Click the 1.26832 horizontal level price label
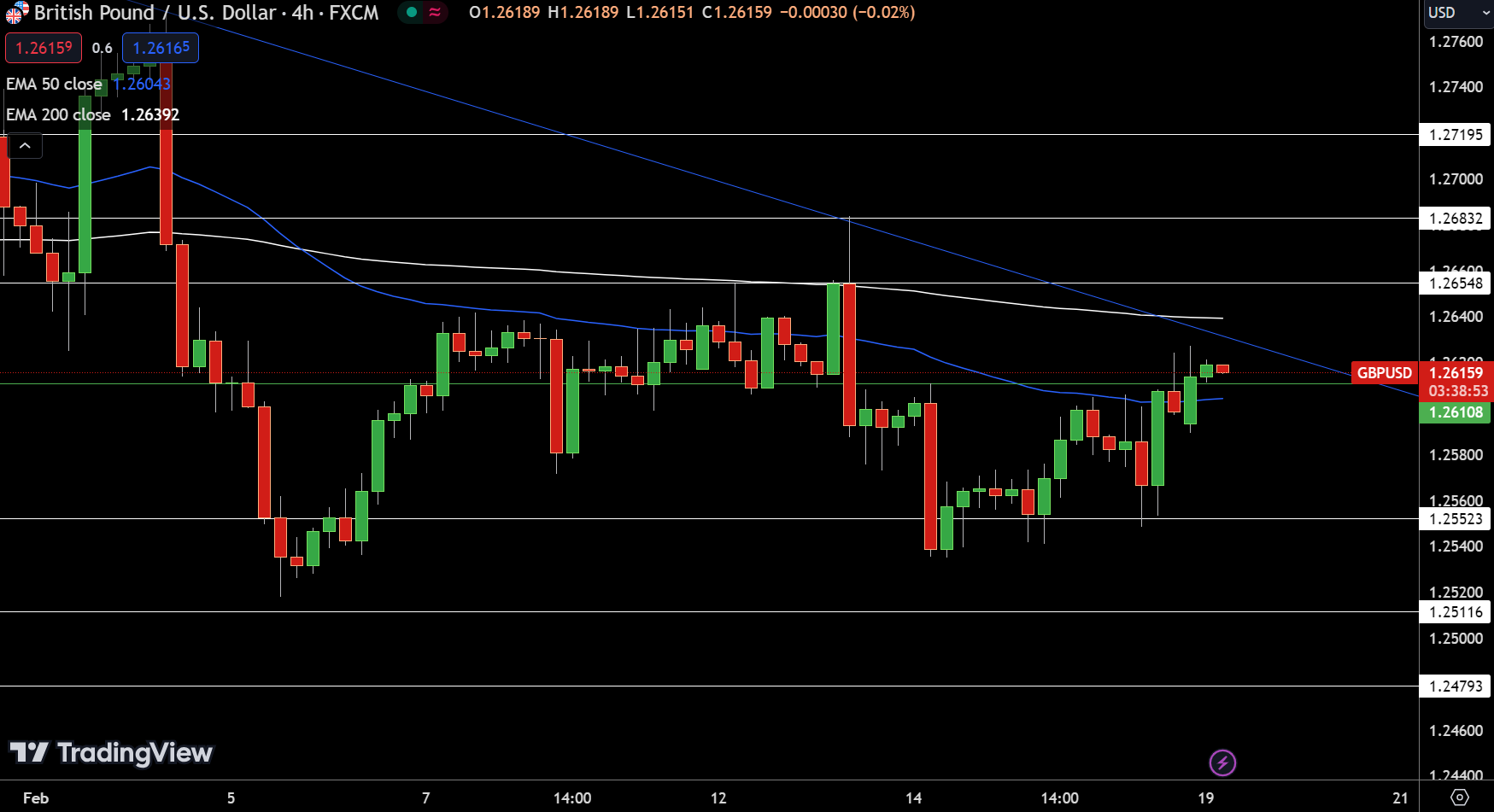 [1456, 219]
